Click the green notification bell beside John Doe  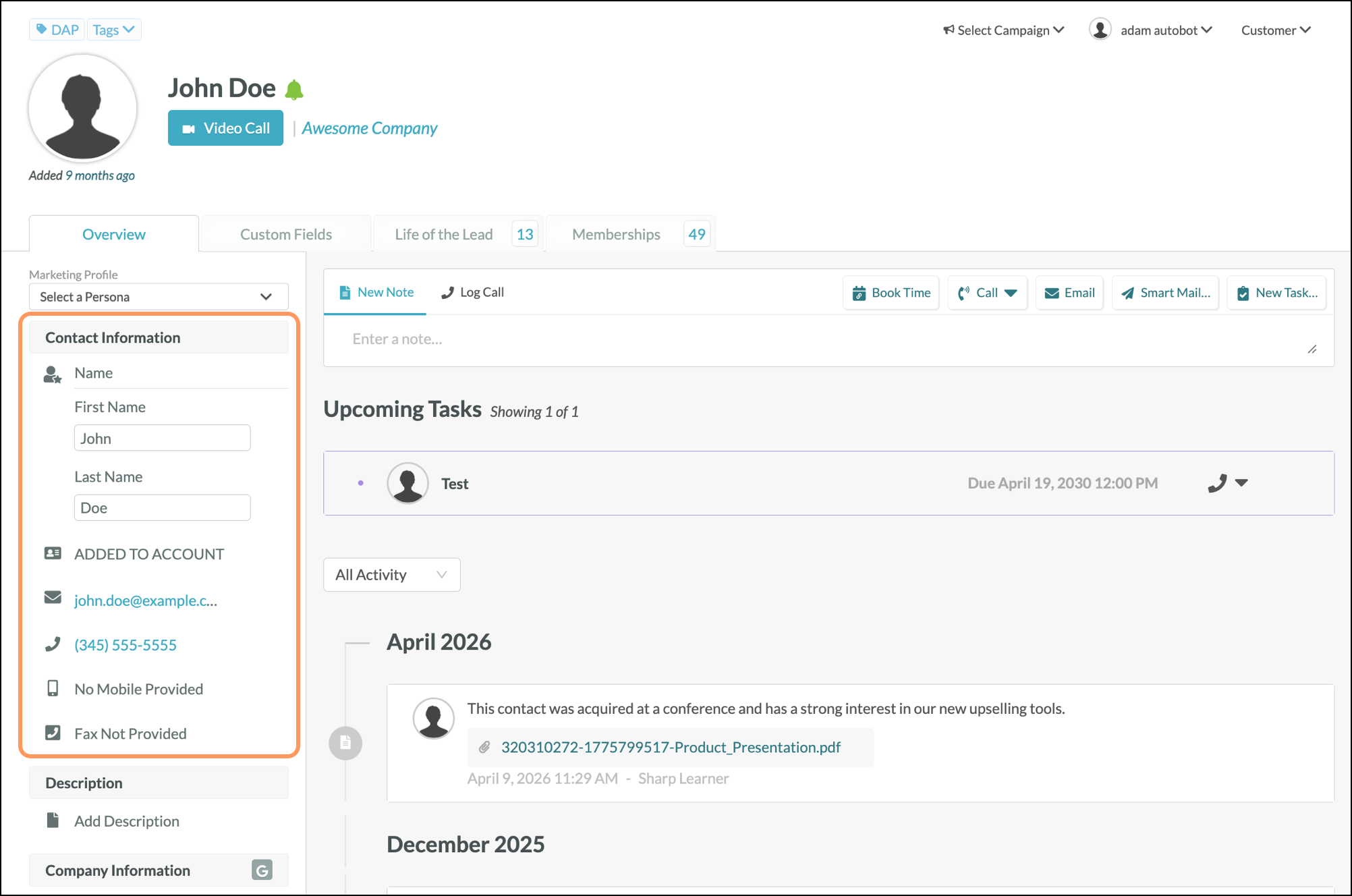[x=294, y=89]
